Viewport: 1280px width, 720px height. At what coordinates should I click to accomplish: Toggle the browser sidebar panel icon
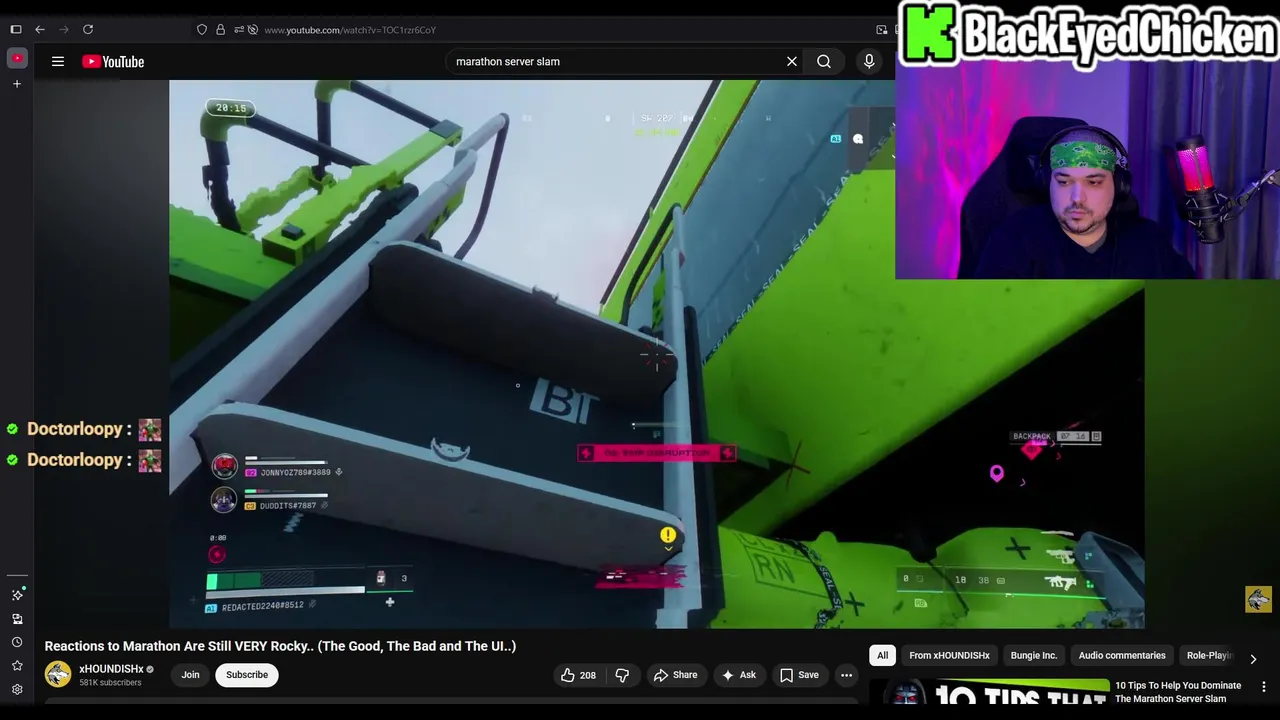click(16, 30)
